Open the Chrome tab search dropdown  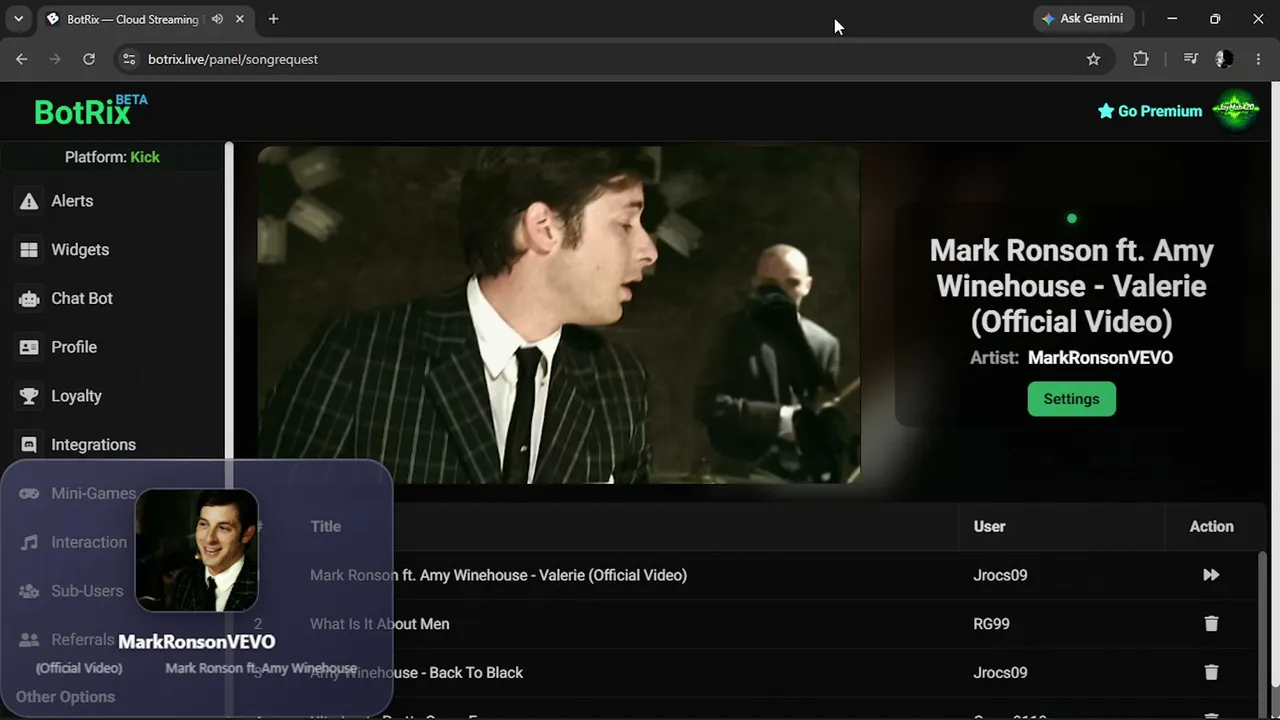click(18, 19)
